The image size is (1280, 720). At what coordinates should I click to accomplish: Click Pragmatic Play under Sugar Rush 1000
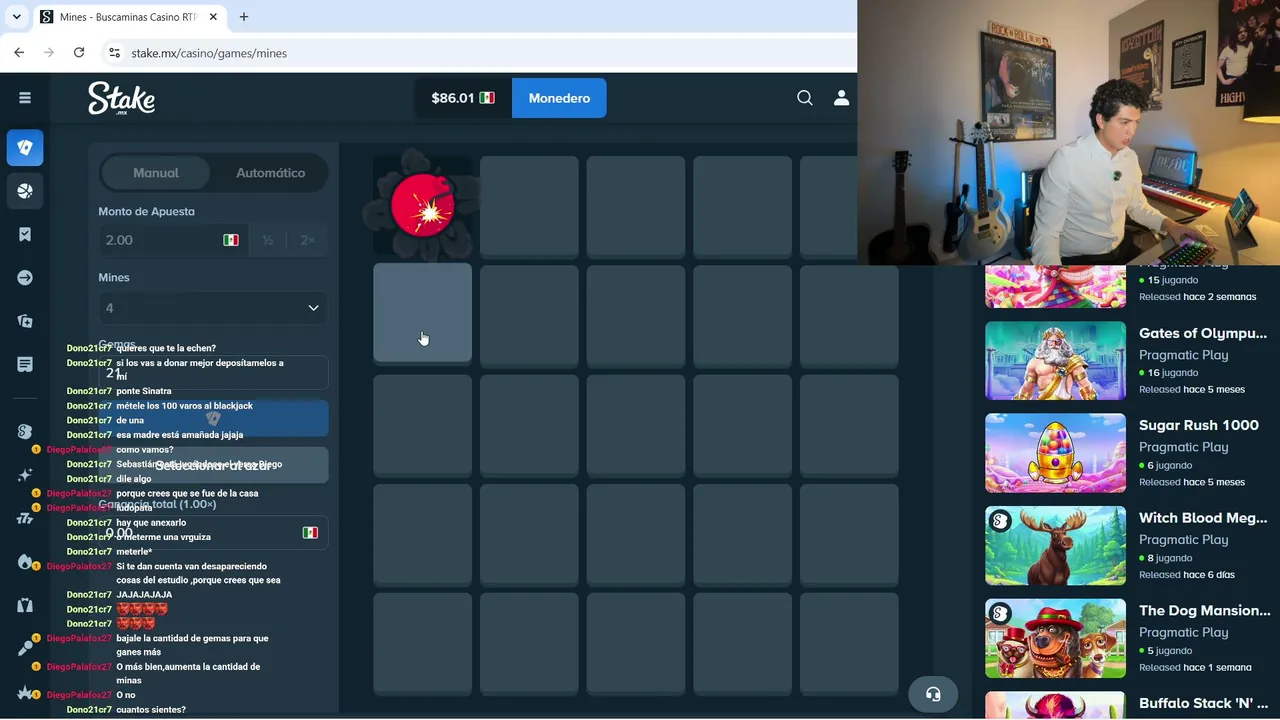point(1184,447)
